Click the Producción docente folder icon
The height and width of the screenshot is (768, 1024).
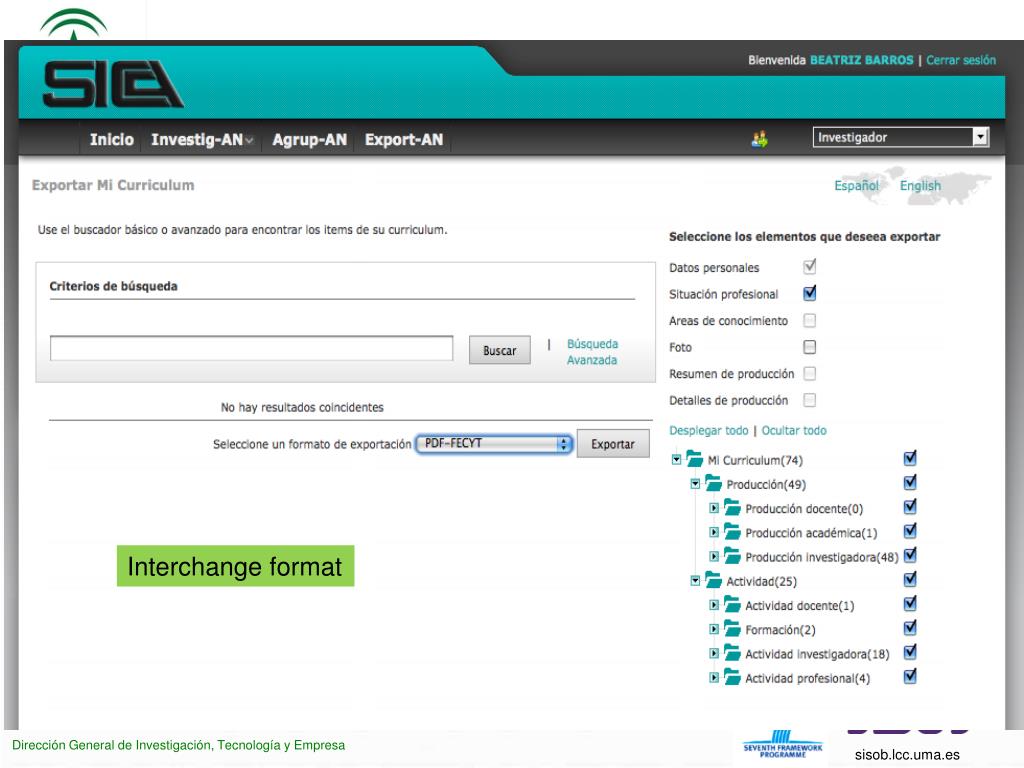732,507
